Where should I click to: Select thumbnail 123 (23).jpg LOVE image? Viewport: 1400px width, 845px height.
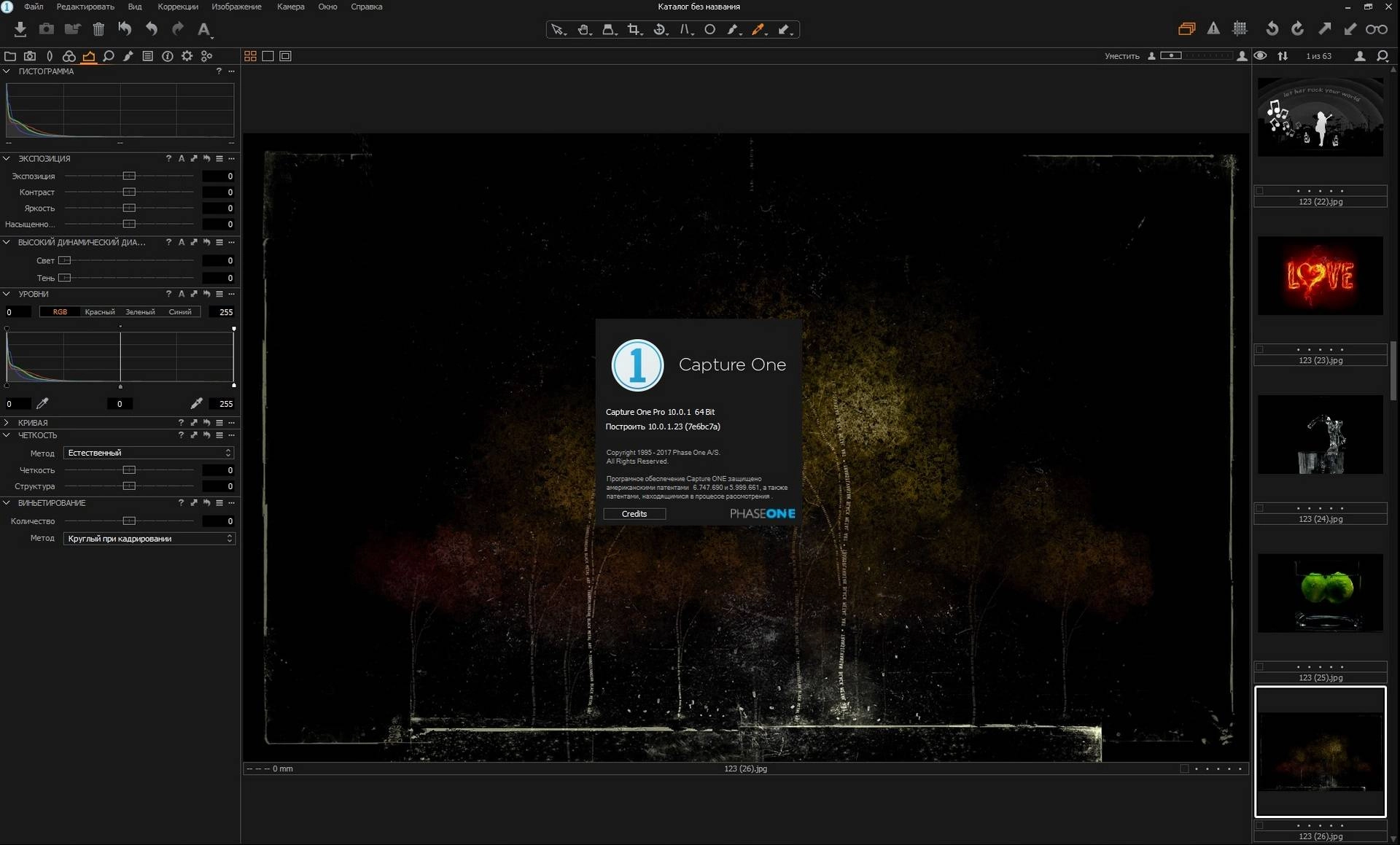tap(1321, 276)
